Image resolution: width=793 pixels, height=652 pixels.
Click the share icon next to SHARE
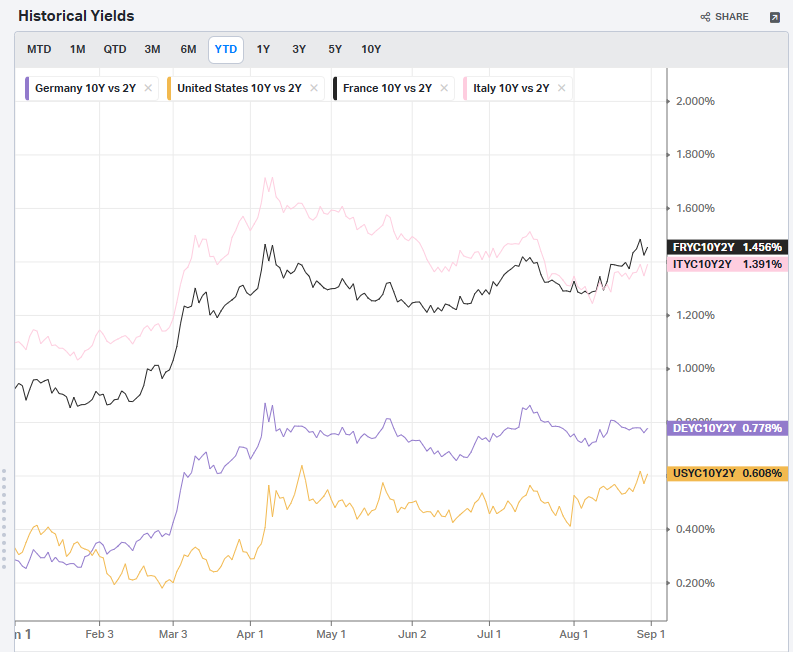pos(705,17)
